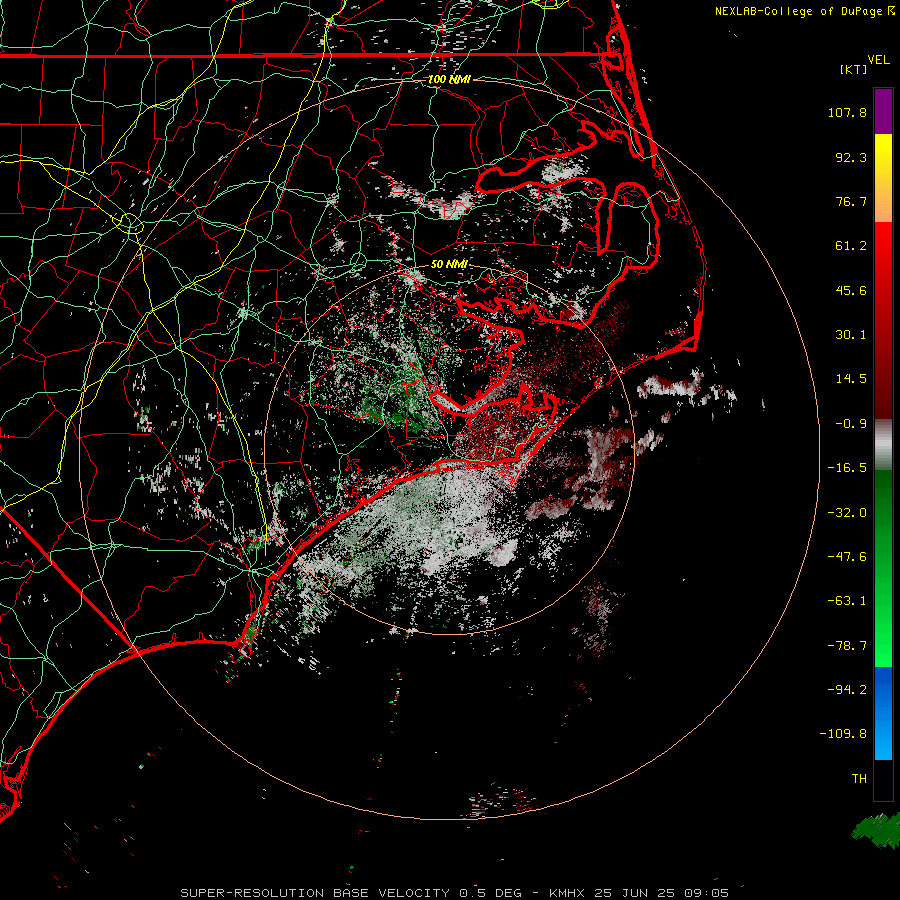
Task: Select the -16.5 scale value
Action: (x=847, y=468)
